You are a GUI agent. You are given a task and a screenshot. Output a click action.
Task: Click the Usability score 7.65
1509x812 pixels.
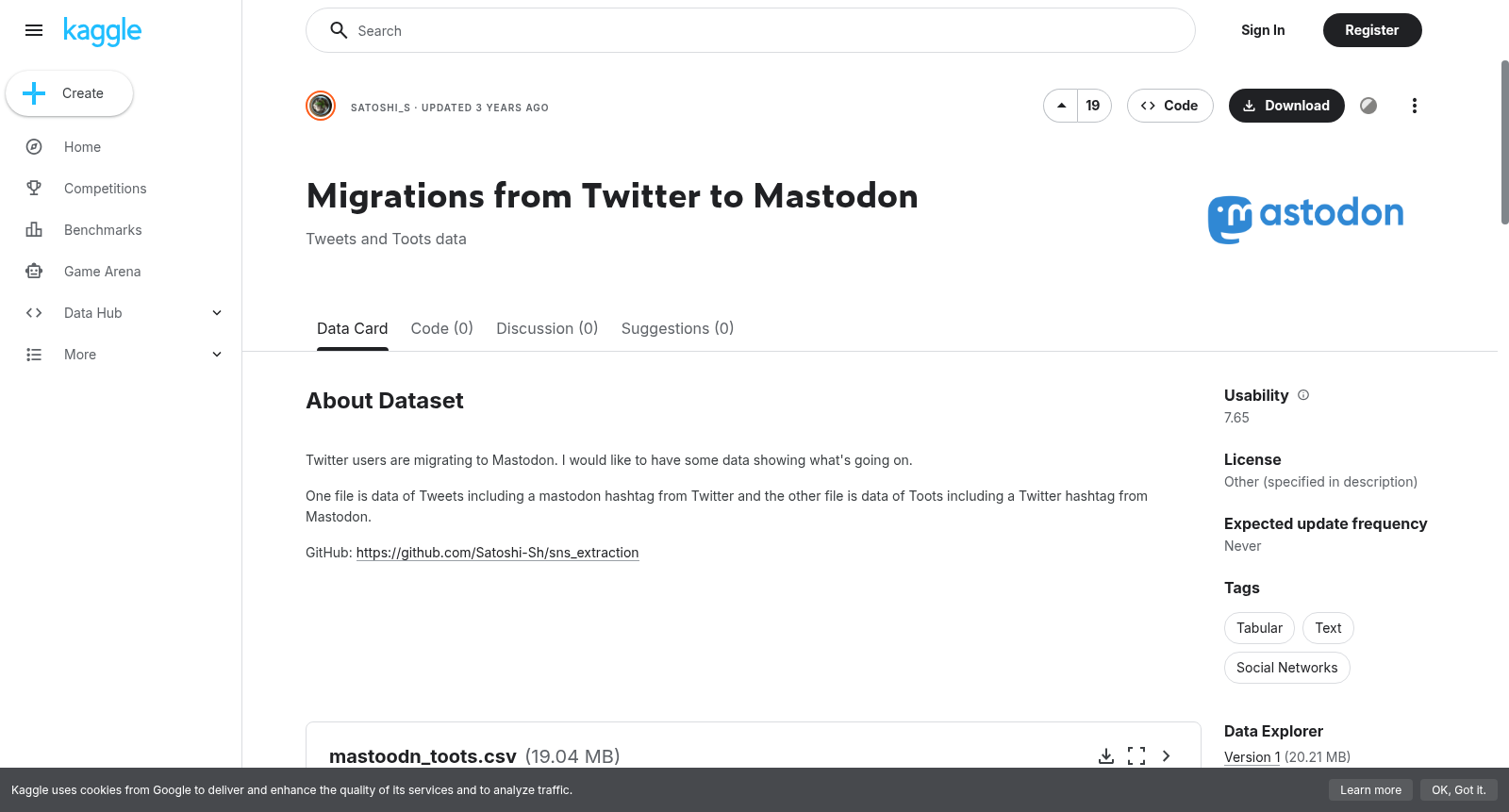(1236, 418)
